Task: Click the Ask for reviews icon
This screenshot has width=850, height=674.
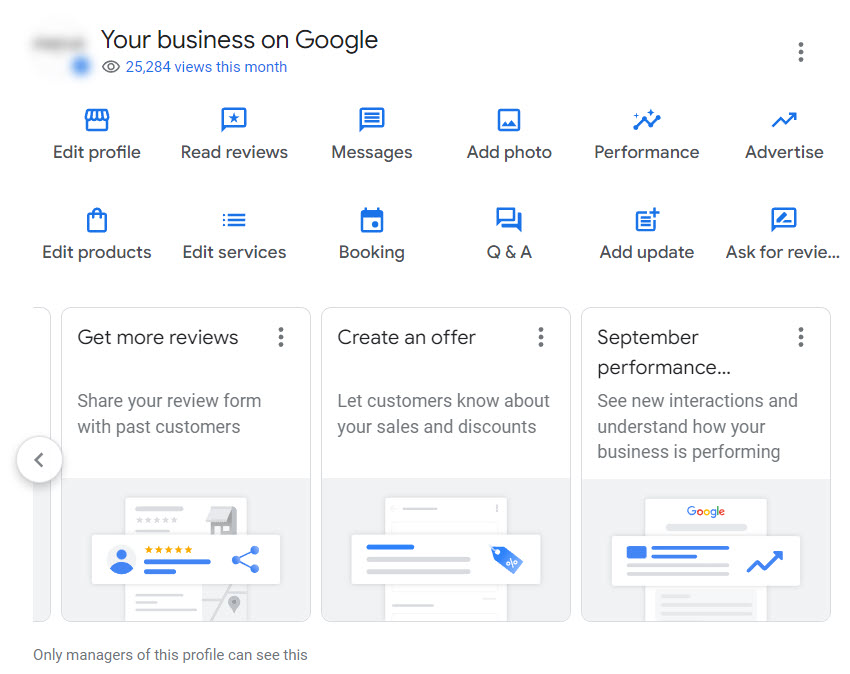Action: 784,220
